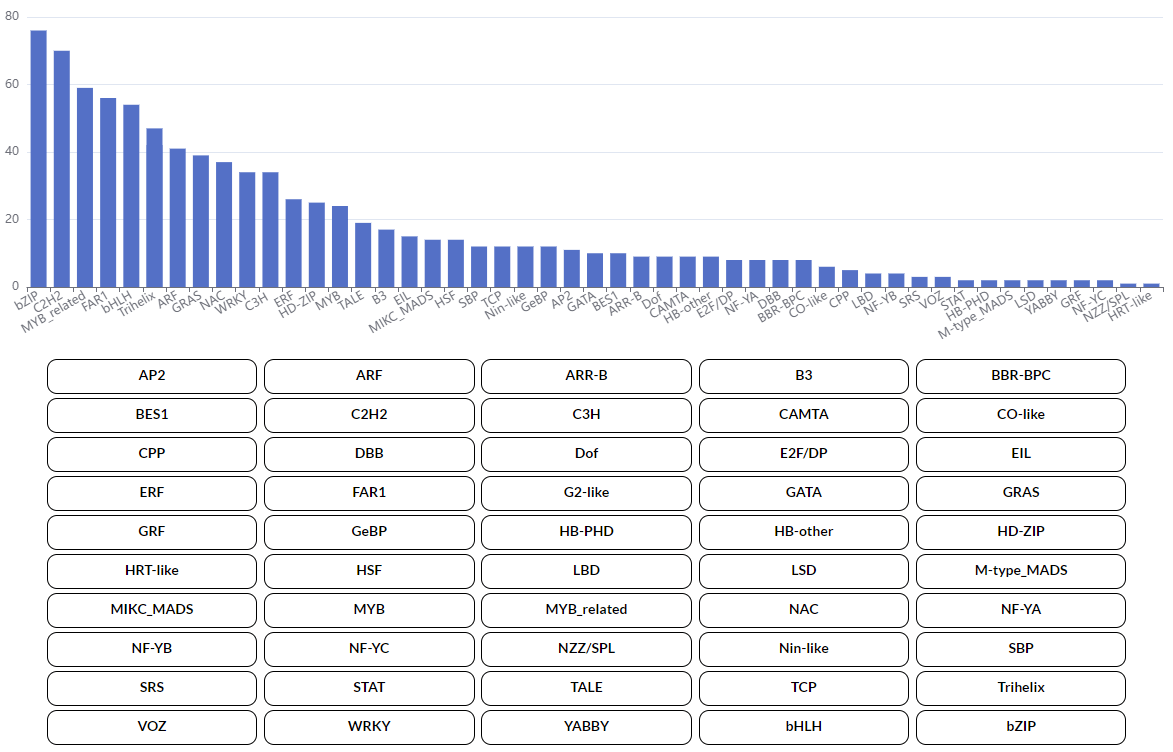Click the Nin-like button
Screen dimensions: 1173x752
[x=803, y=648]
